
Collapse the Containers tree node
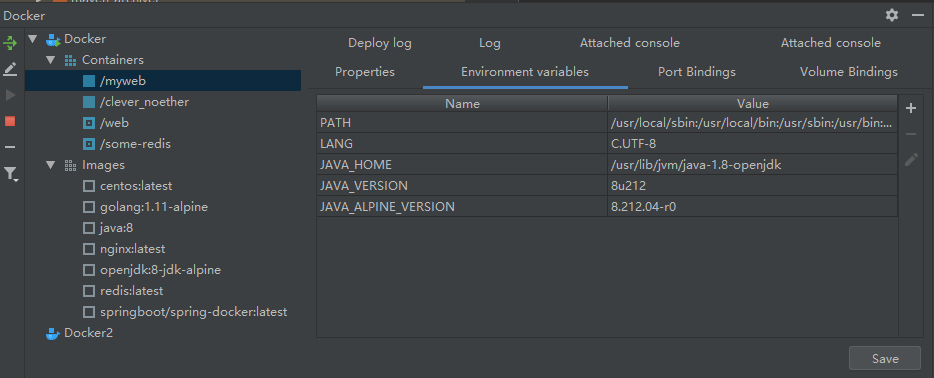point(51,60)
